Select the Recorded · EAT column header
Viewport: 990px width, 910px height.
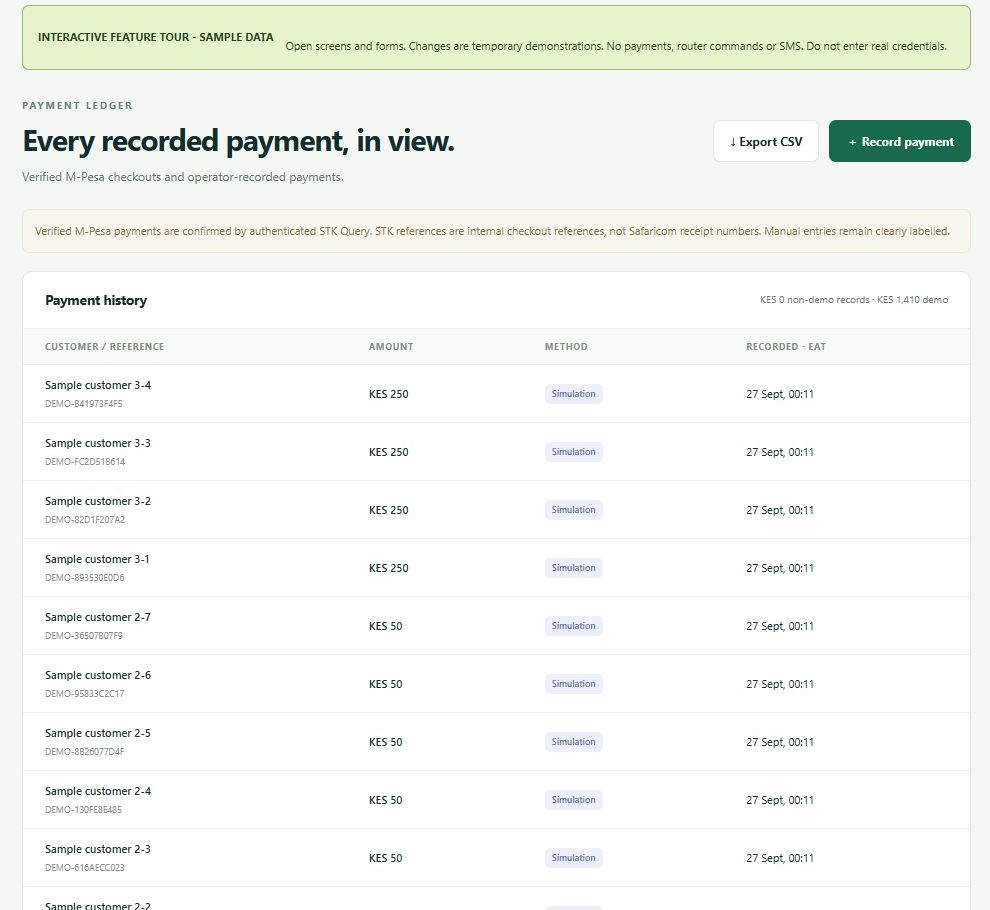[785, 347]
